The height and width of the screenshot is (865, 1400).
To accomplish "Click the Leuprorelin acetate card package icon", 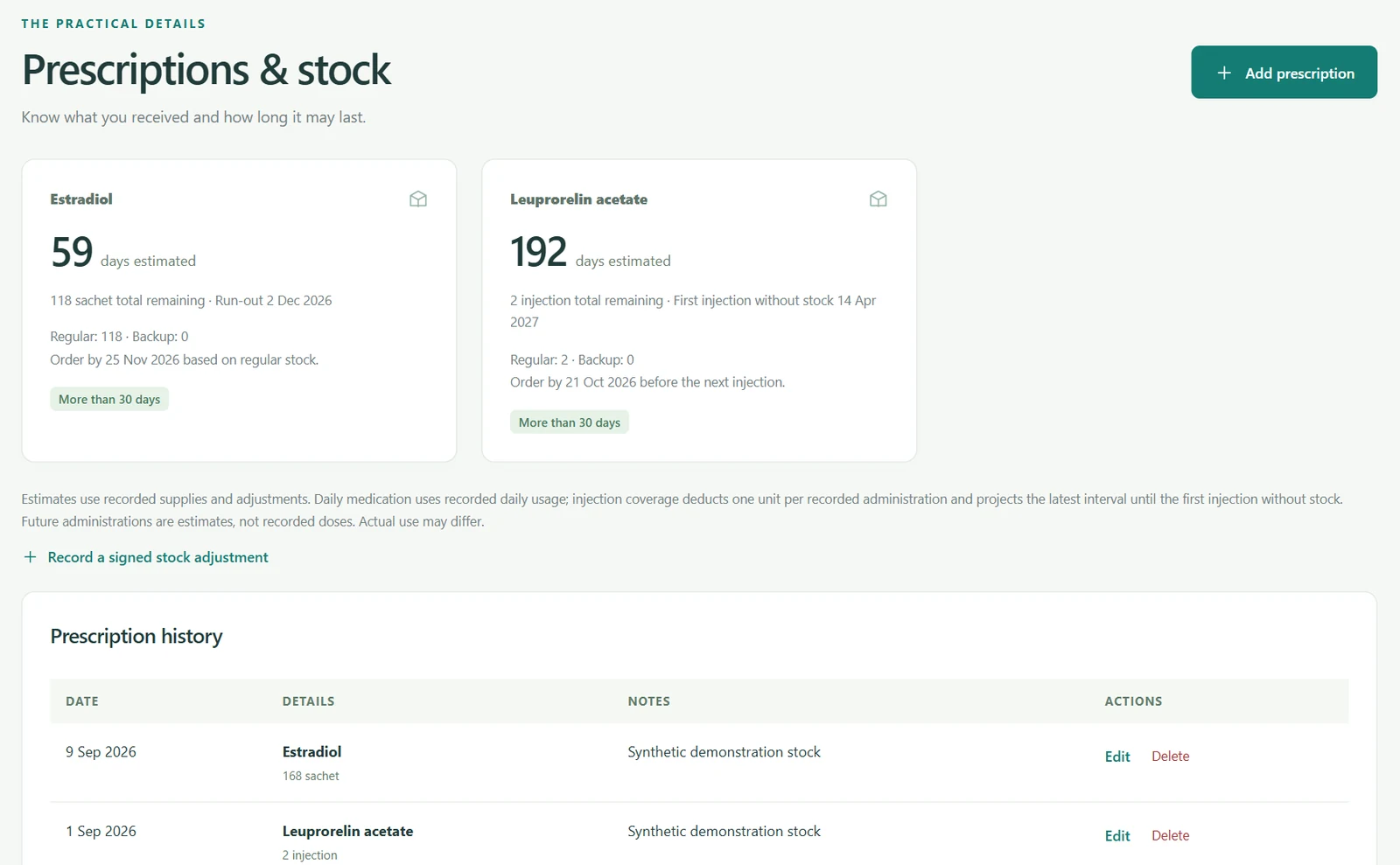I will tap(878, 199).
